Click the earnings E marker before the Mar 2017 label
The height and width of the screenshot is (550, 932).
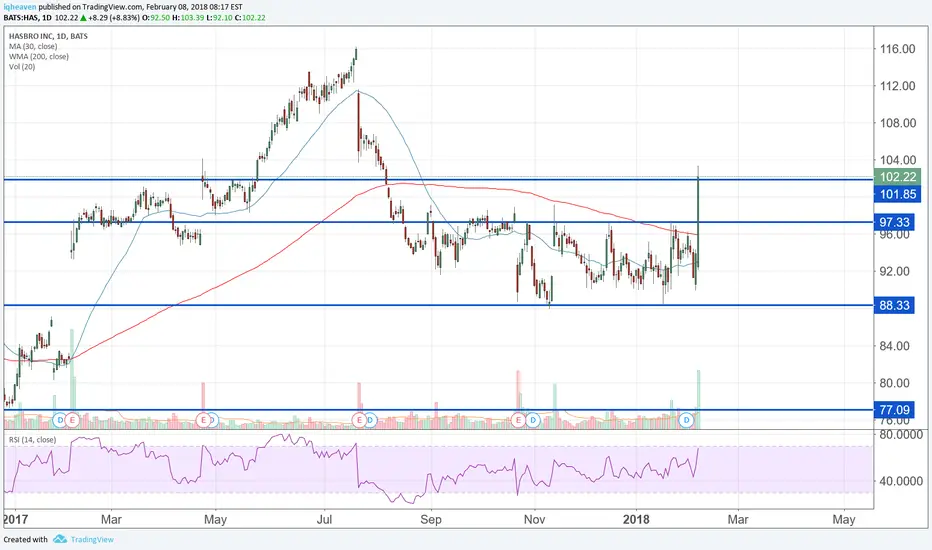coord(73,420)
